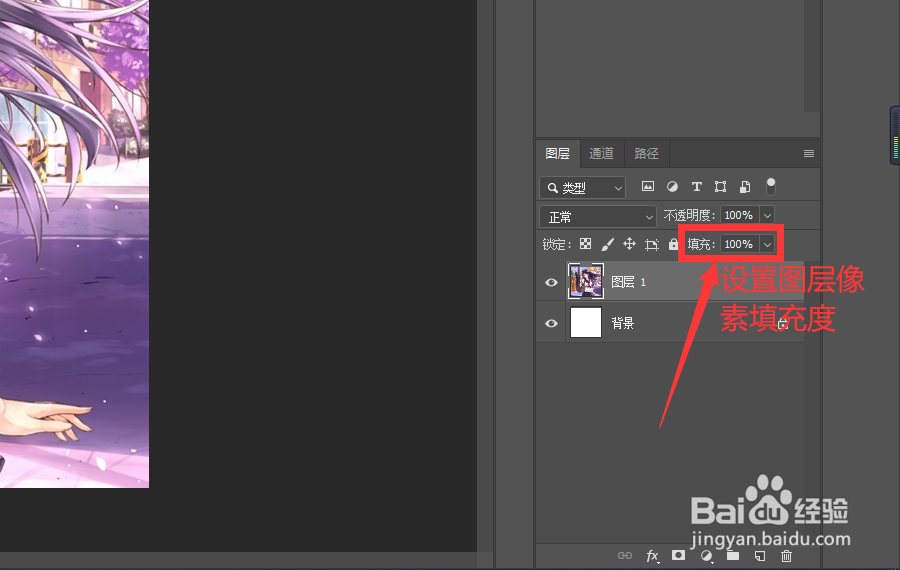Image resolution: width=900 pixels, height=570 pixels.
Task: Lock image pixels brush icon
Action: [607, 245]
